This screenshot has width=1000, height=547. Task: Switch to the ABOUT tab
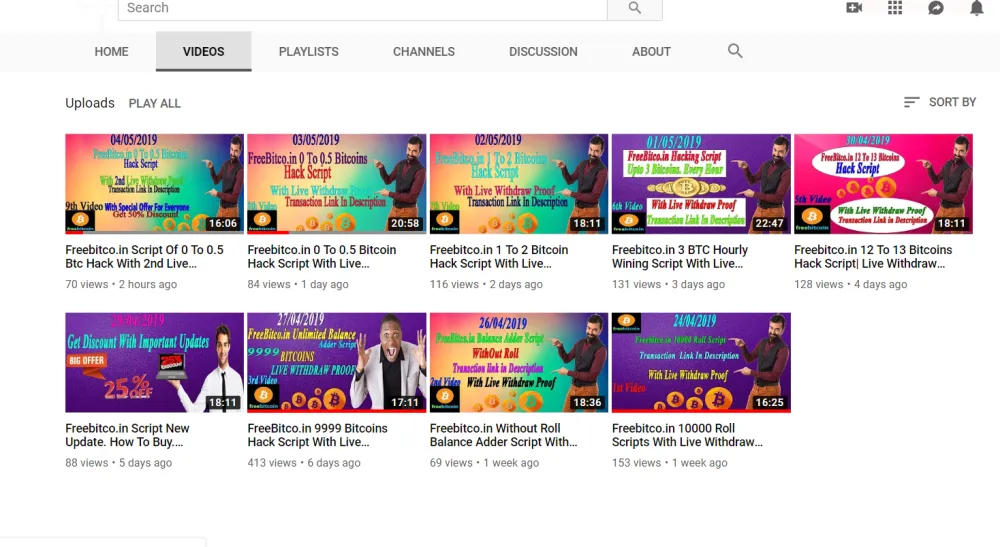point(651,52)
